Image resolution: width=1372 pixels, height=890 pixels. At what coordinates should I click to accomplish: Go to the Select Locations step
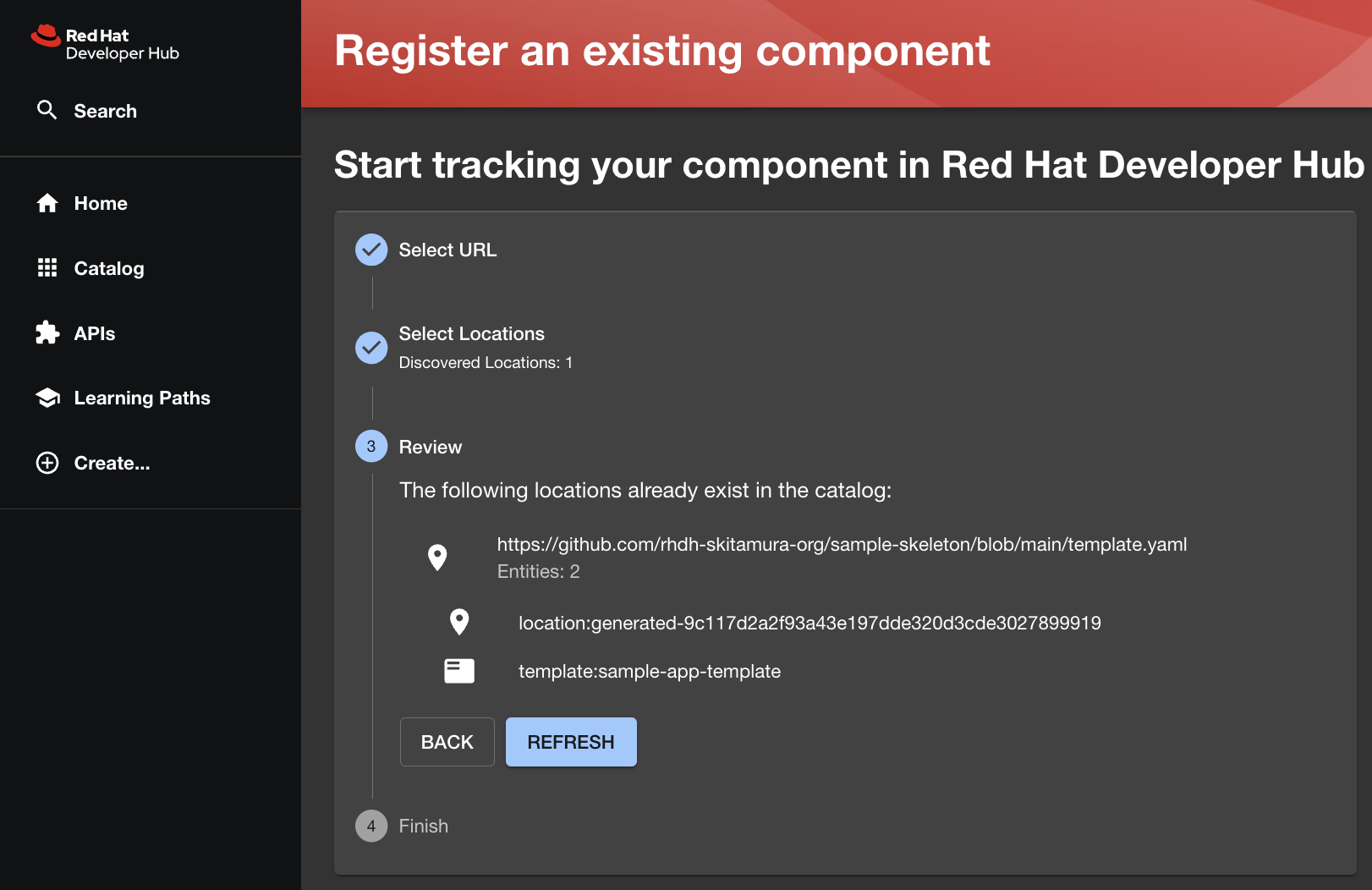(471, 333)
